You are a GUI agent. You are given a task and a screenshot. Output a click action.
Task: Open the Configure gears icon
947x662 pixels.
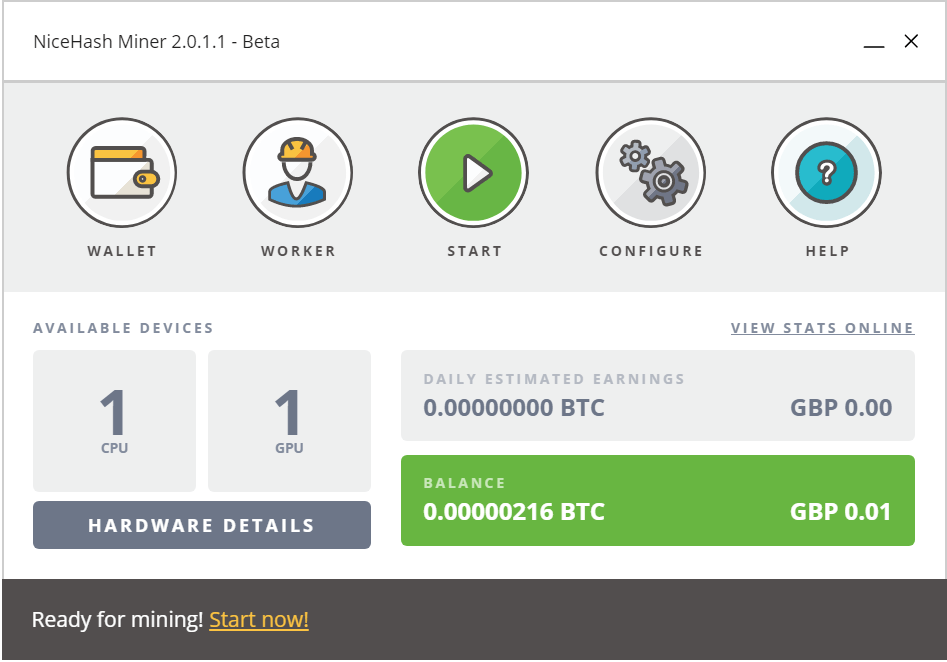tap(651, 173)
